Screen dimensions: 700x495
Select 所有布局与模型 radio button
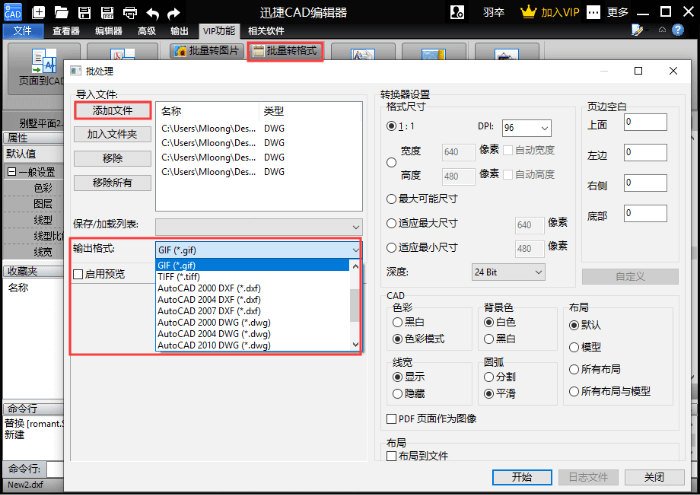[x=574, y=391]
